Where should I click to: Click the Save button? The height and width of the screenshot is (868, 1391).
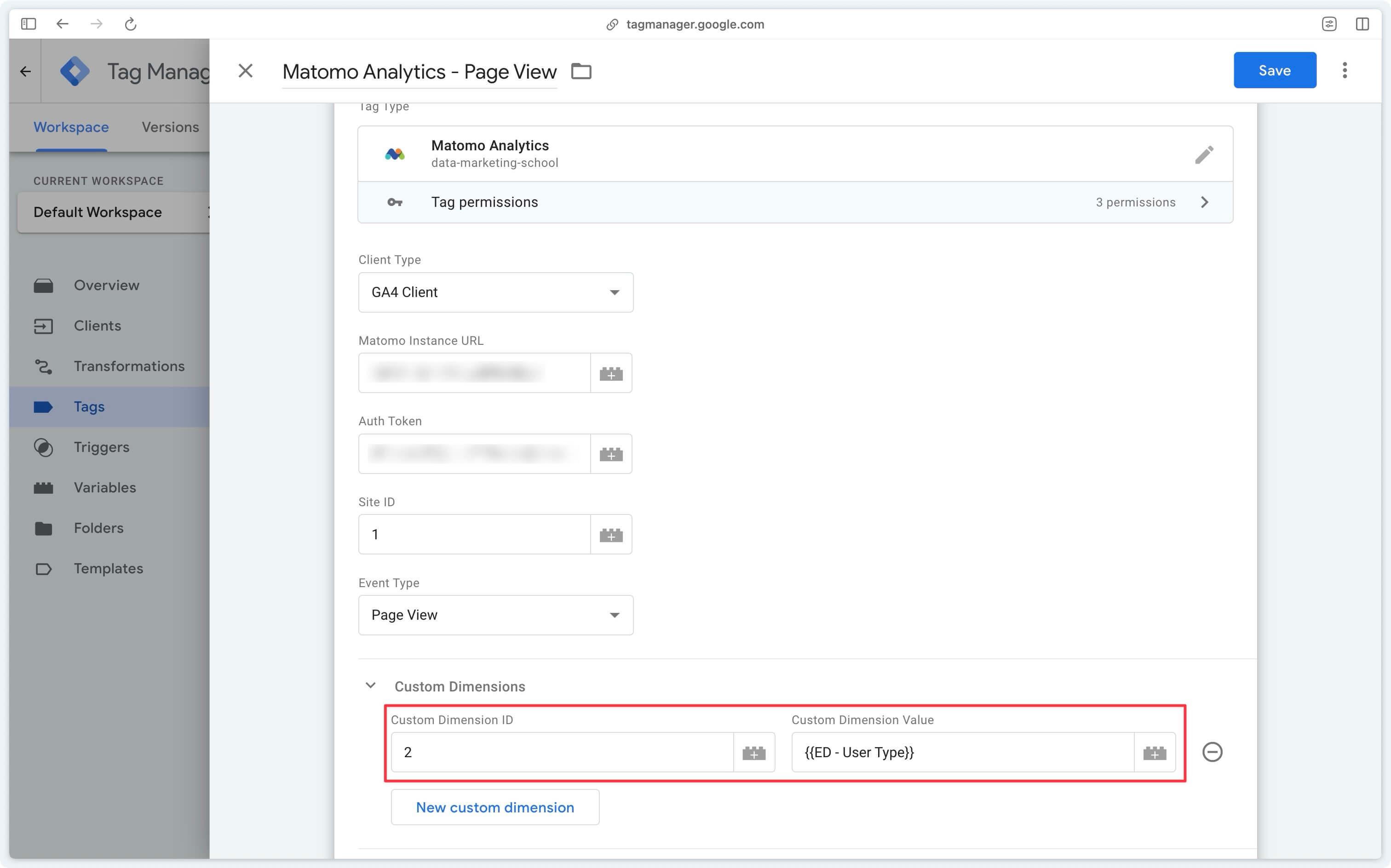[1275, 70]
